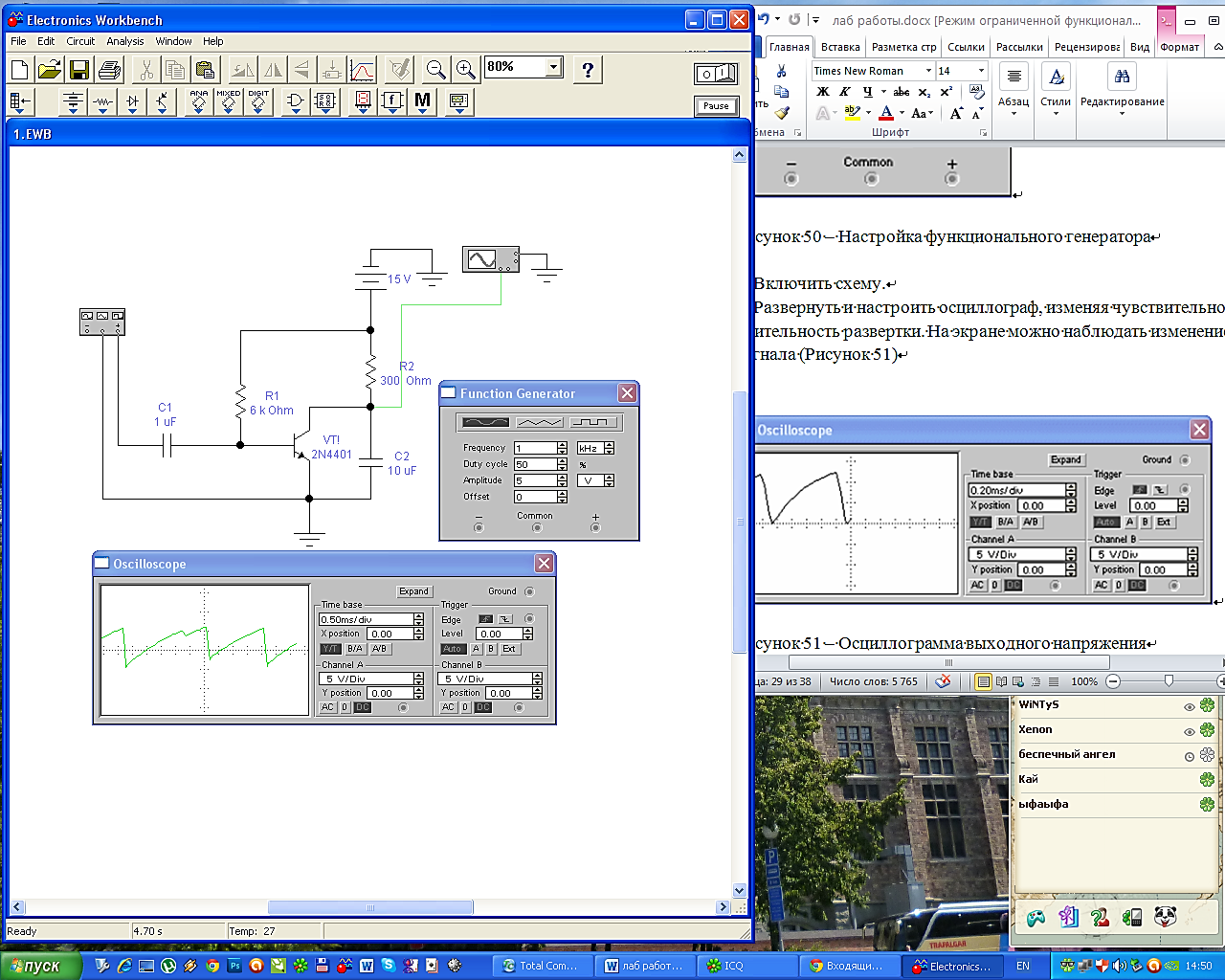The image size is (1225, 980).
Task: Open the analysis graphs display icon
Action: click(363, 70)
